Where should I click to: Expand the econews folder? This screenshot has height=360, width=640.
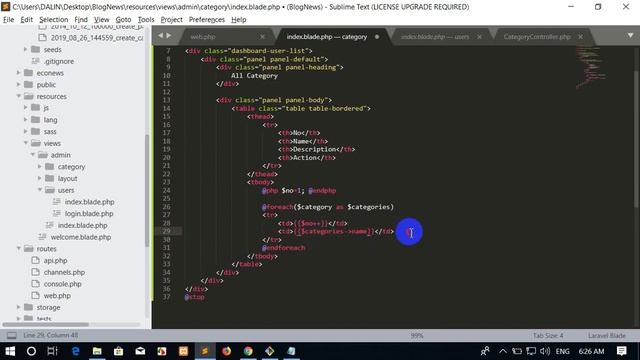pos(18,73)
